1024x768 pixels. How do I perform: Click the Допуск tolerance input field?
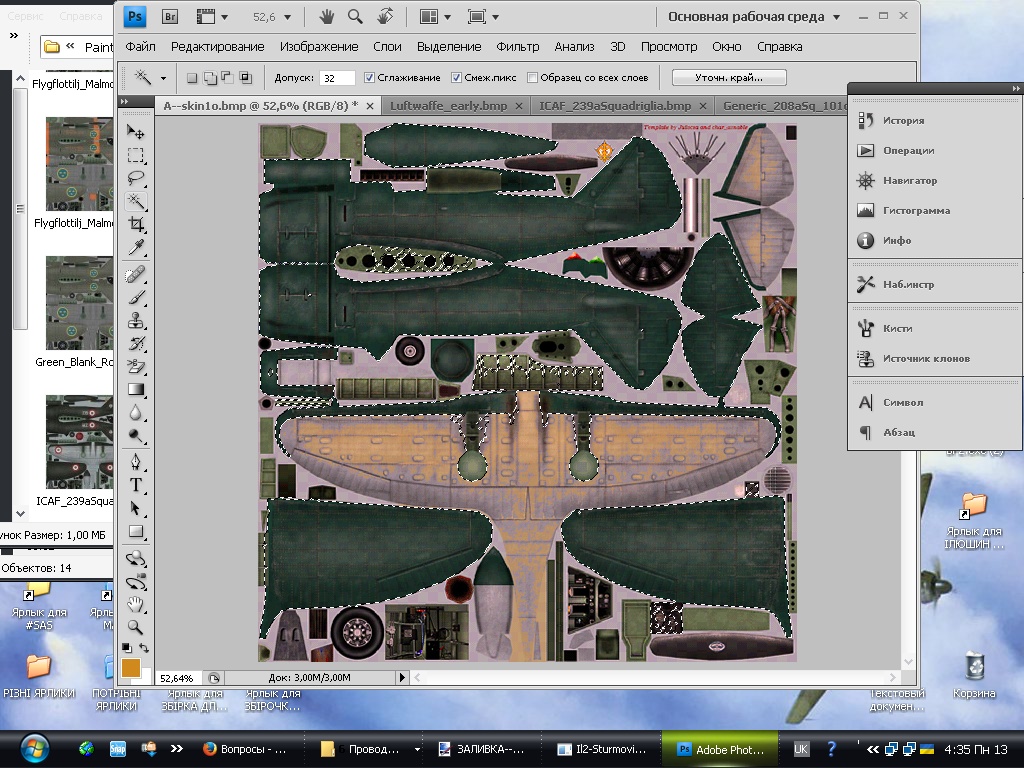click(x=337, y=78)
